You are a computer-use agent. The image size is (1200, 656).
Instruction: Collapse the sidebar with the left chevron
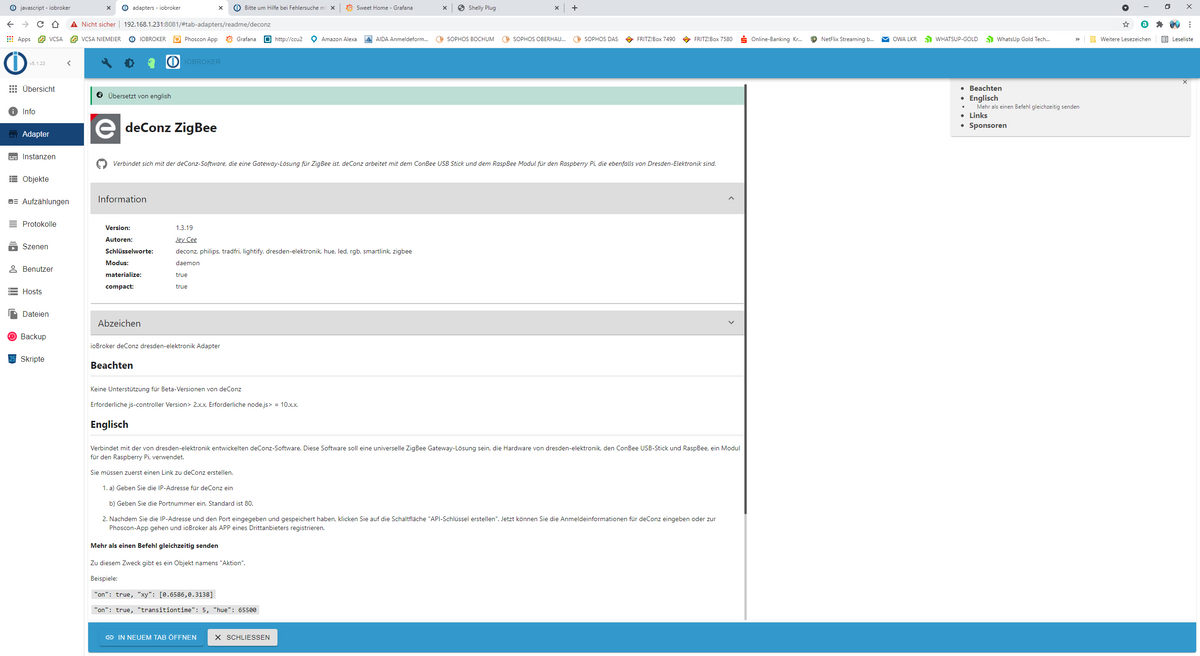point(68,63)
